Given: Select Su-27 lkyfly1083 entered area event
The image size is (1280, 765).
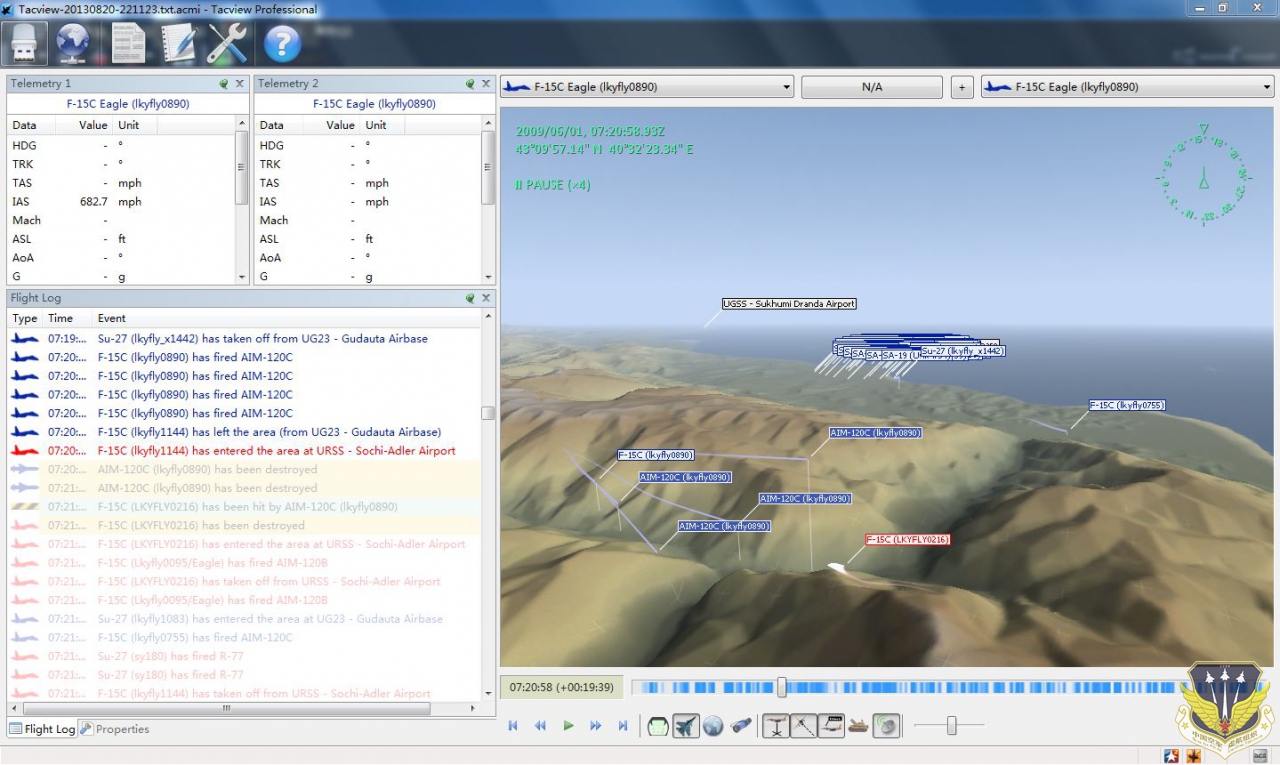Looking at the screenshot, I should (x=244, y=619).
